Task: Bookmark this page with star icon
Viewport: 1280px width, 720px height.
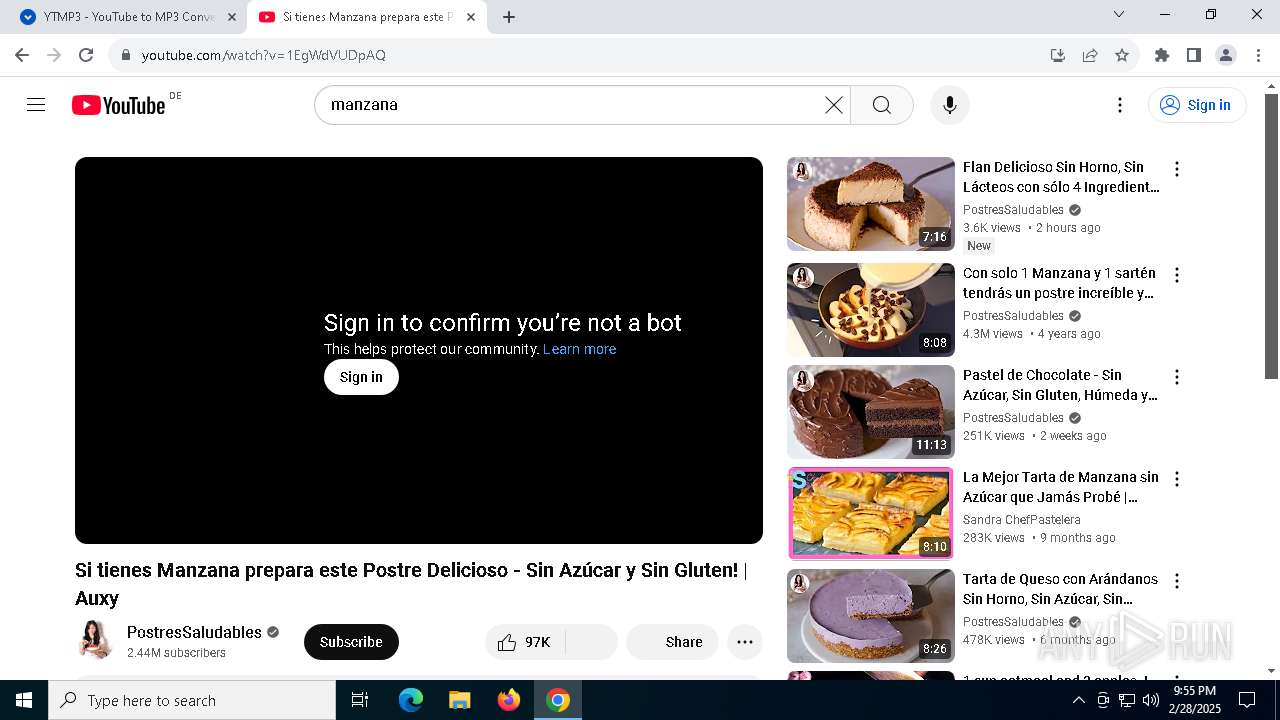Action: click(1122, 55)
